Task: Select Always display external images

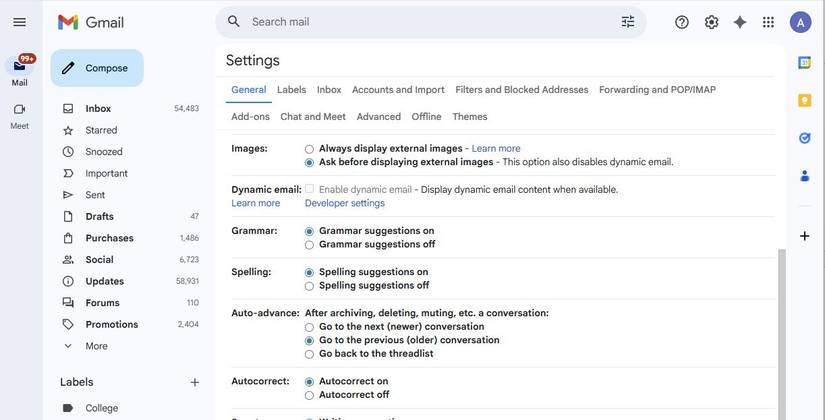Action: point(309,149)
